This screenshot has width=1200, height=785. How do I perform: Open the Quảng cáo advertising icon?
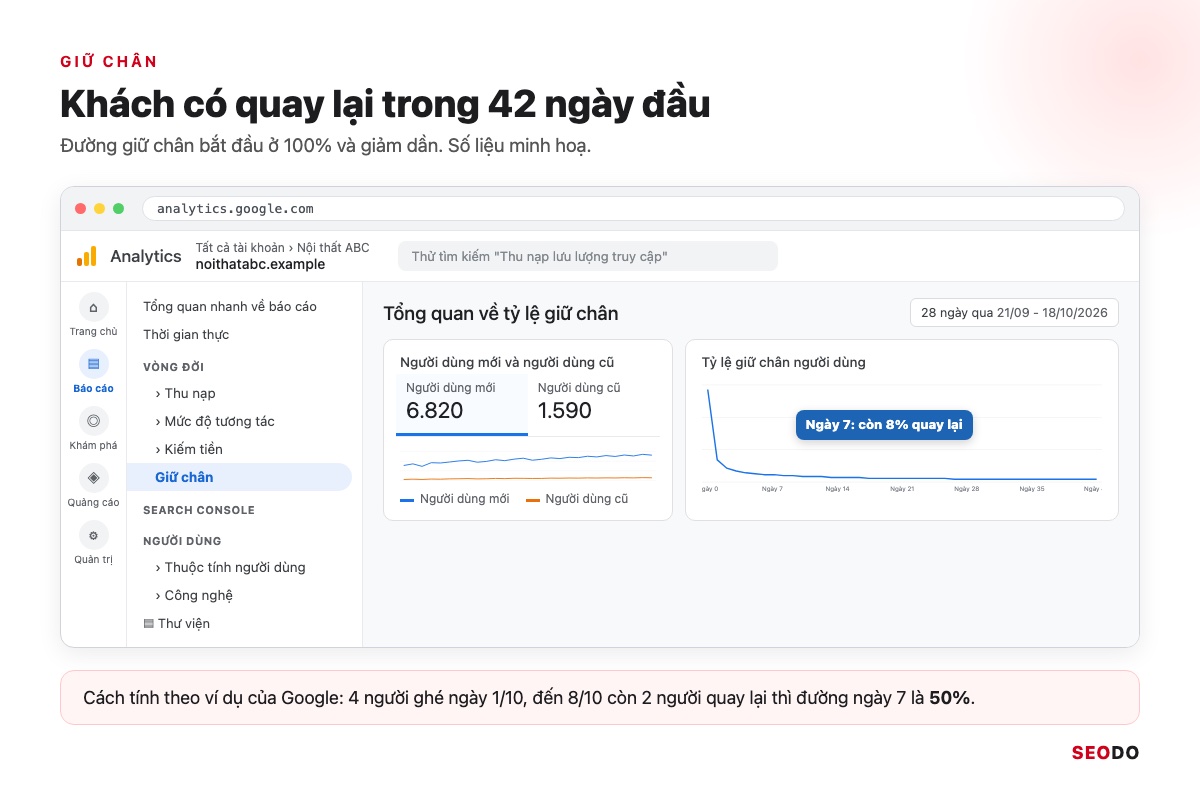pos(94,478)
